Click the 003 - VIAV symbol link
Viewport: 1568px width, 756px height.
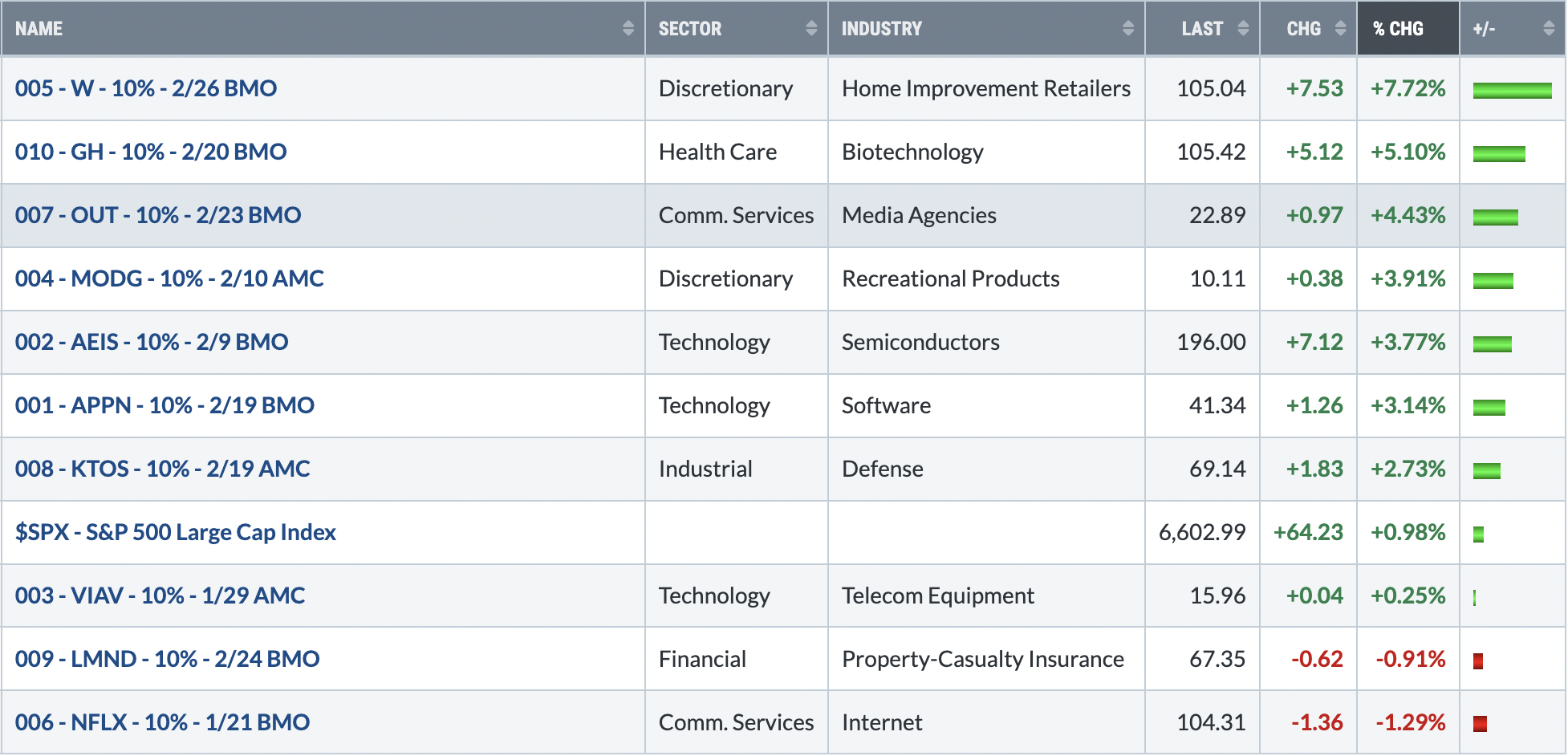pyautogui.click(x=160, y=595)
